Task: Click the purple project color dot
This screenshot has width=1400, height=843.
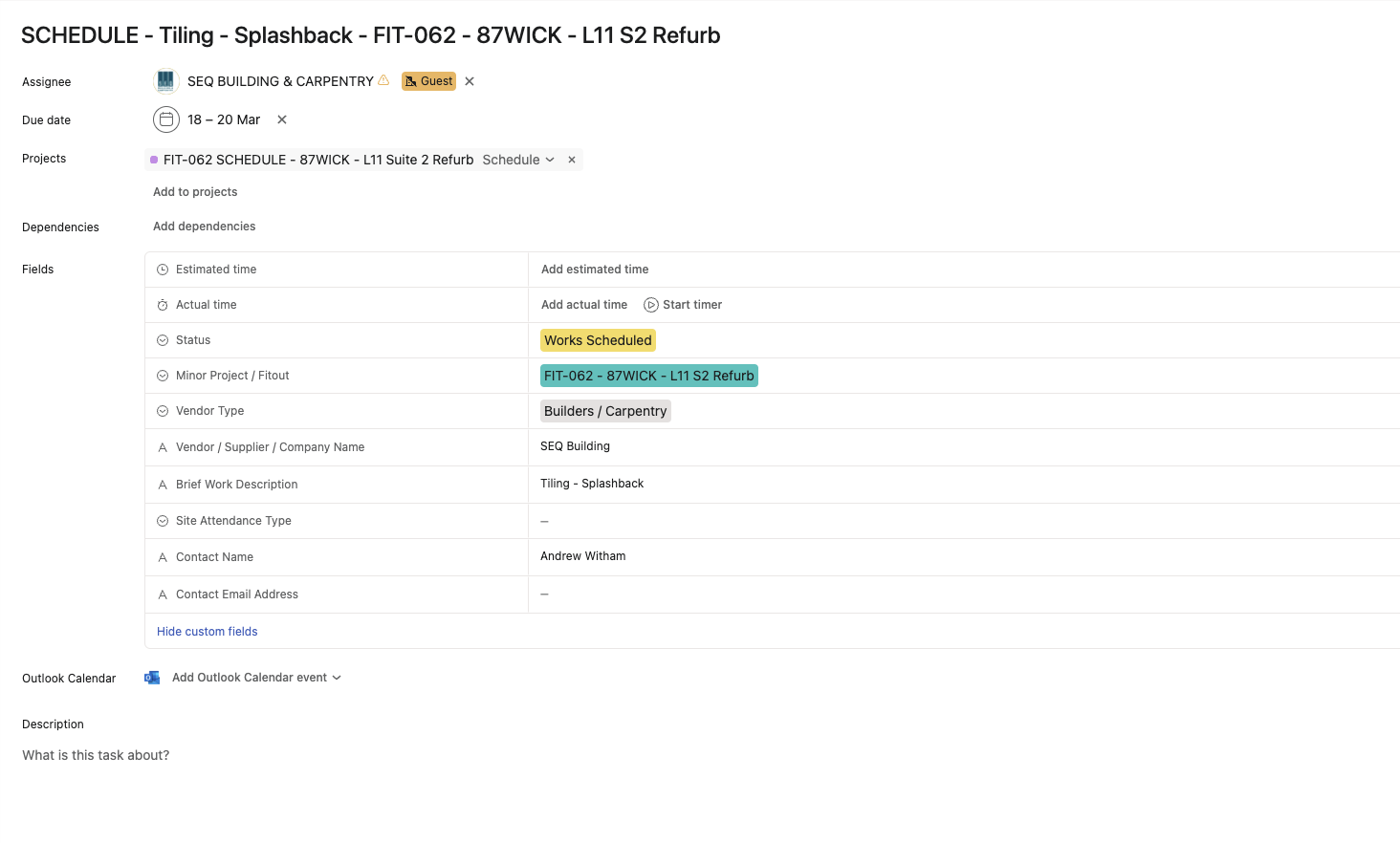Action: click(154, 160)
